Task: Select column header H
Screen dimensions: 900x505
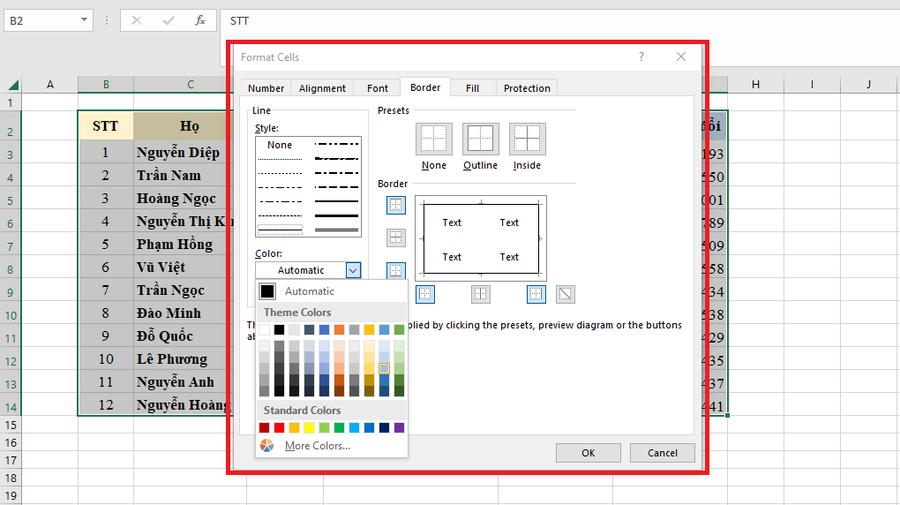Action: tap(756, 84)
